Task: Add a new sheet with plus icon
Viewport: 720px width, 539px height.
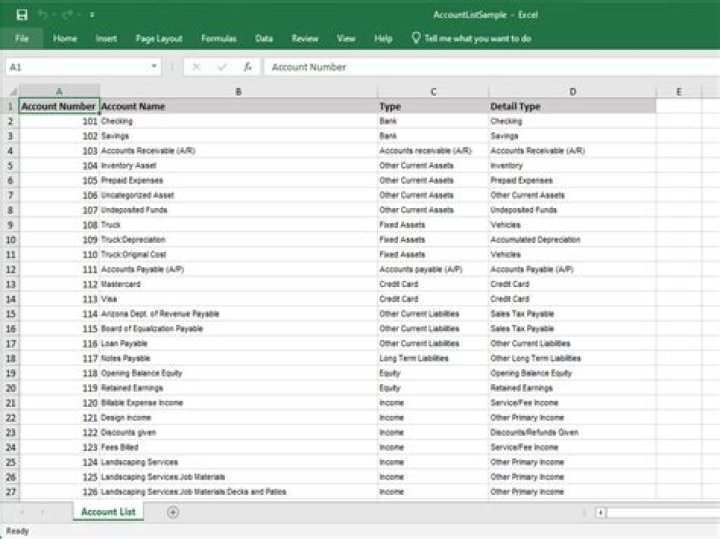Action: pos(173,512)
